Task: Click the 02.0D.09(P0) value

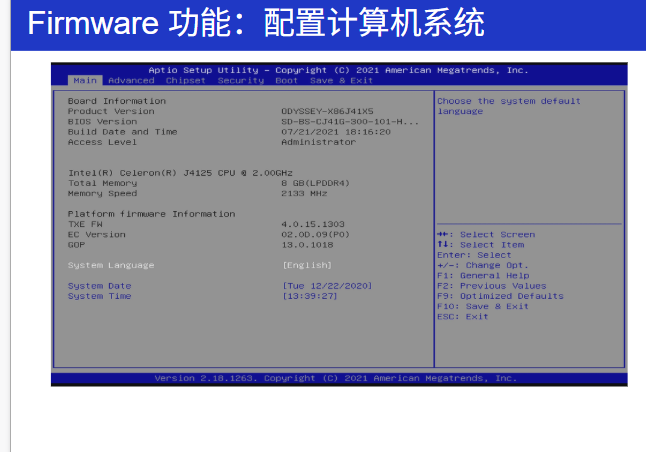Action: 316,234
